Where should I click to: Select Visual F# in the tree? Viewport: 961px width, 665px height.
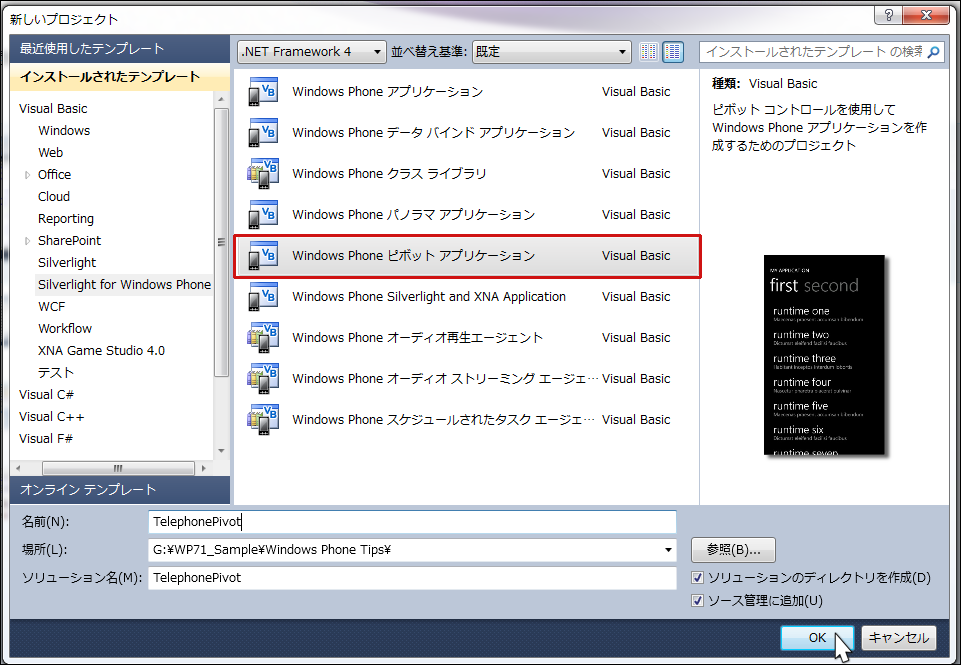45,439
